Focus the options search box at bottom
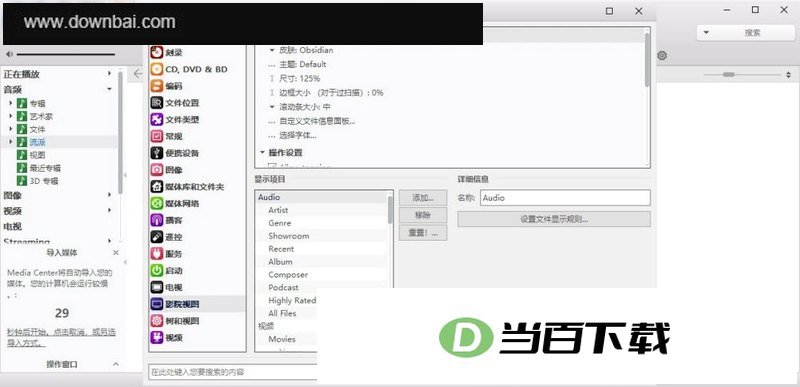 (233, 372)
